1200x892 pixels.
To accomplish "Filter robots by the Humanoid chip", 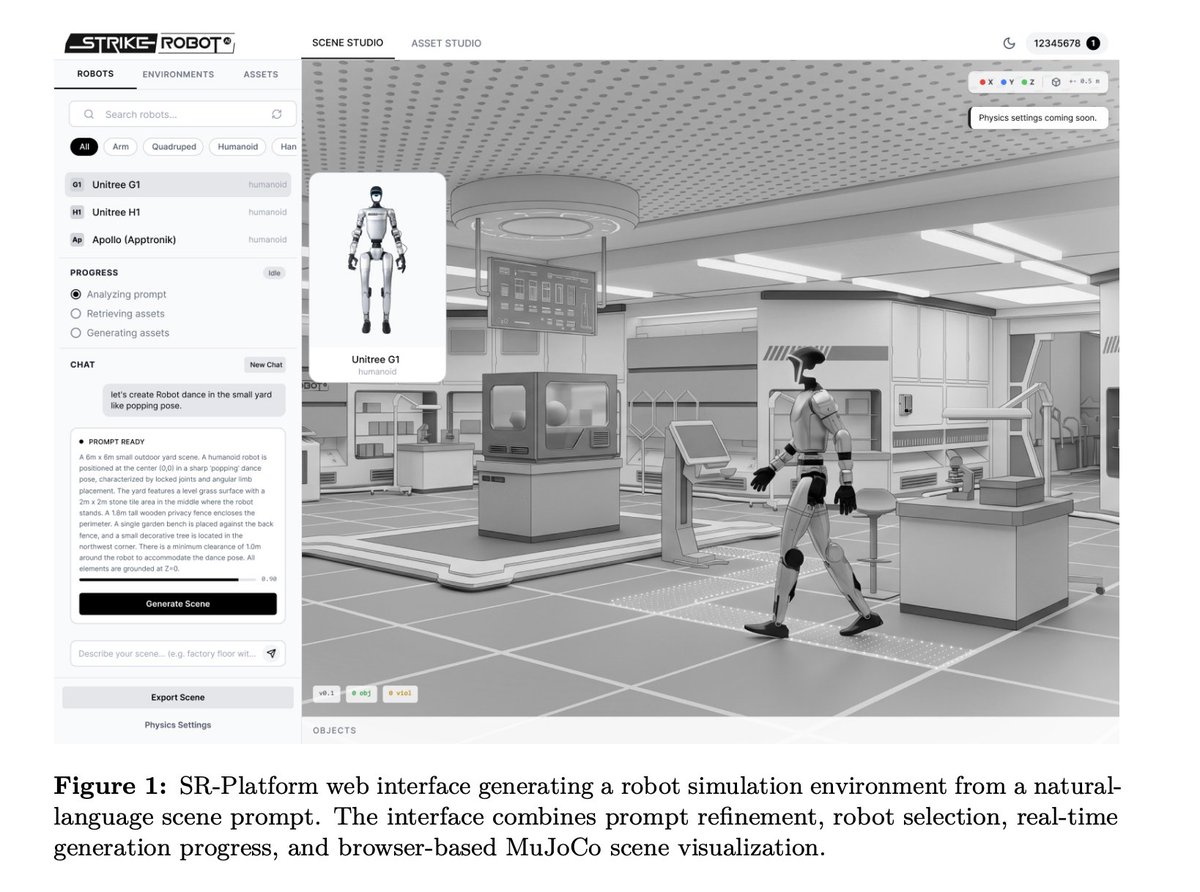I will [237, 147].
